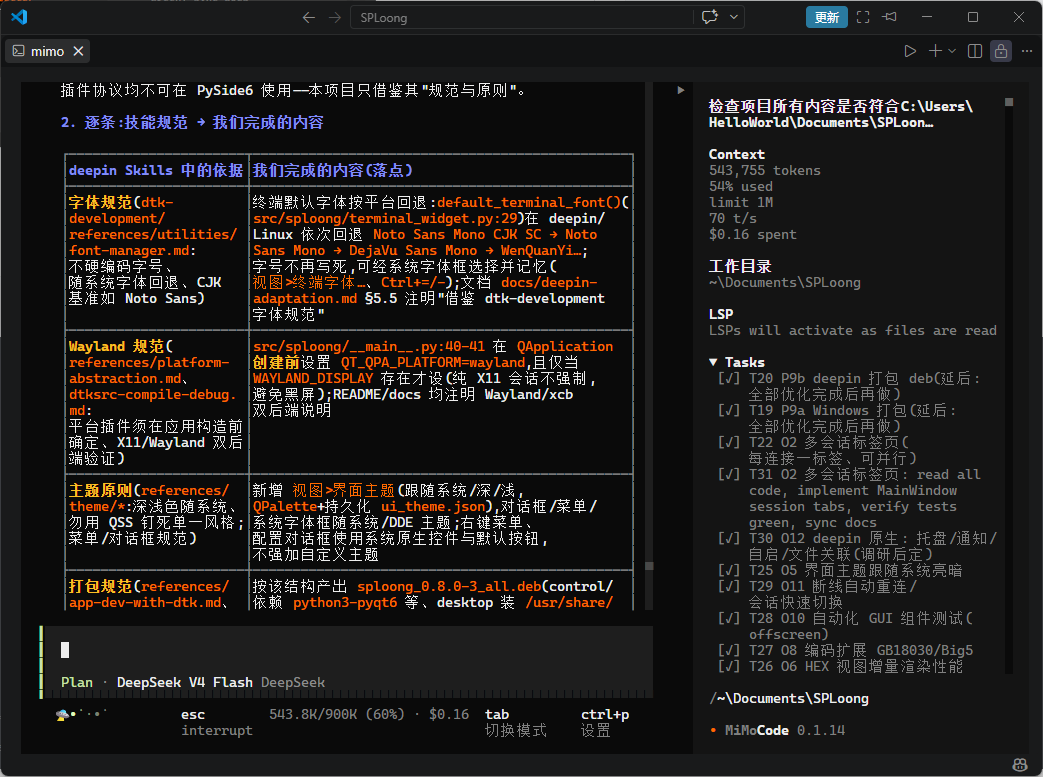Click the Plan mode label
The image size is (1043, 777).
click(77, 683)
